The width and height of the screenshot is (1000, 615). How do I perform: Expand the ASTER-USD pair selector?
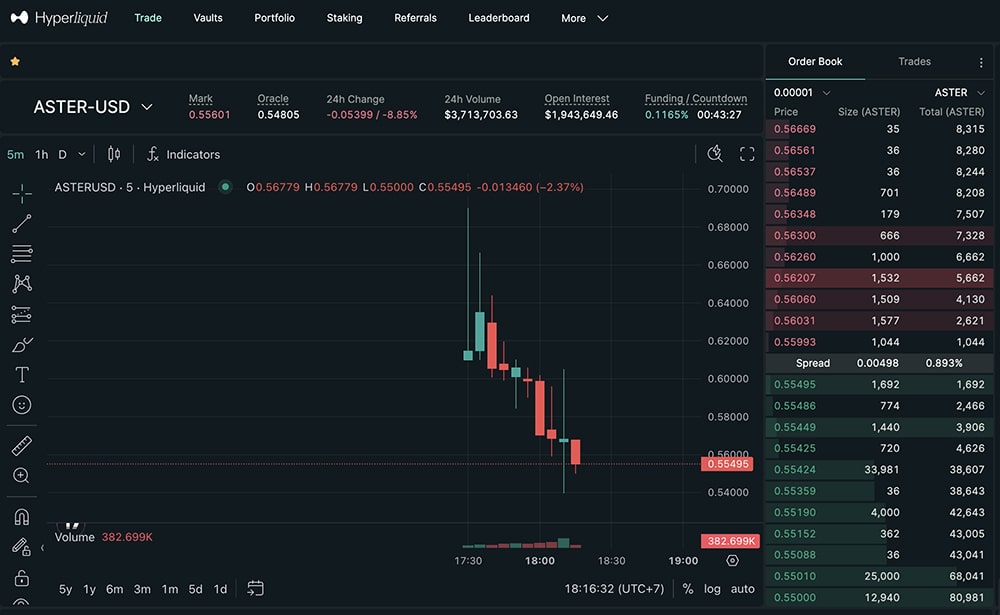click(x=93, y=107)
